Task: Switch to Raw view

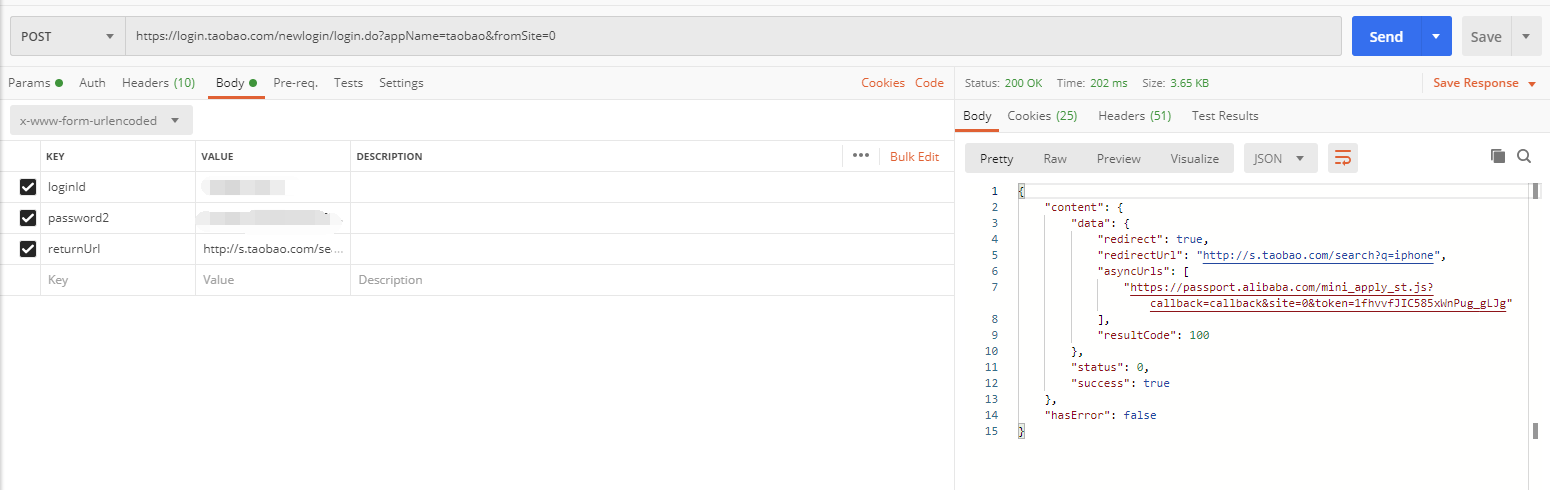Action: [1054, 158]
